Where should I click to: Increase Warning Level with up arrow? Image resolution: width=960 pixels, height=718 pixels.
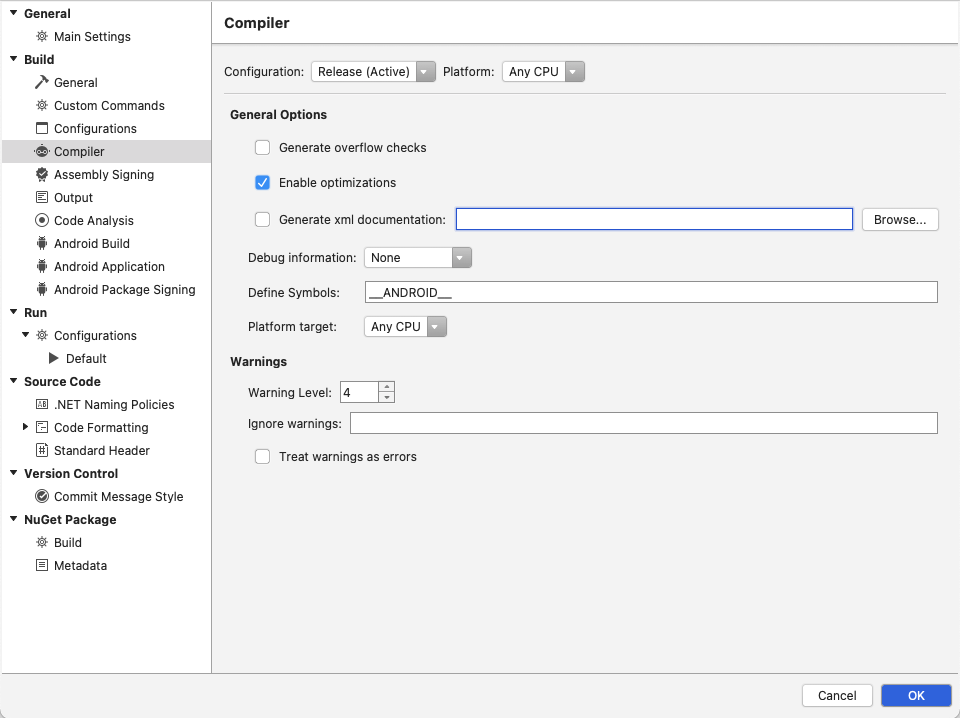[386, 387]
